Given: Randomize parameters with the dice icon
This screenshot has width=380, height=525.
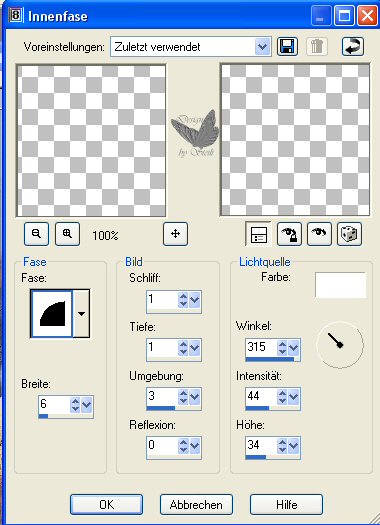Looking at the screenshot, I should [349, 234].
